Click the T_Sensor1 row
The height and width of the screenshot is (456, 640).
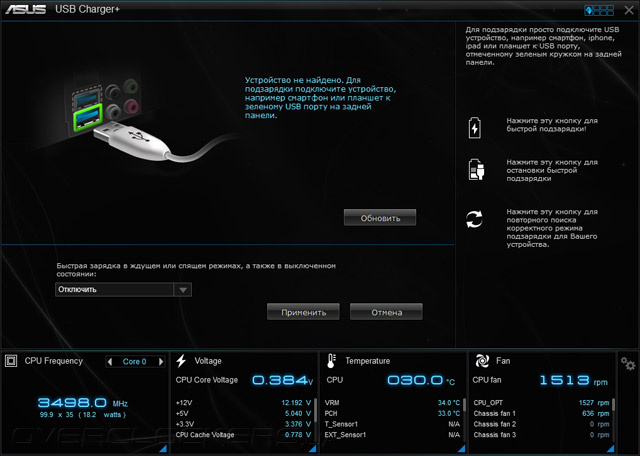tap(392, 424)
